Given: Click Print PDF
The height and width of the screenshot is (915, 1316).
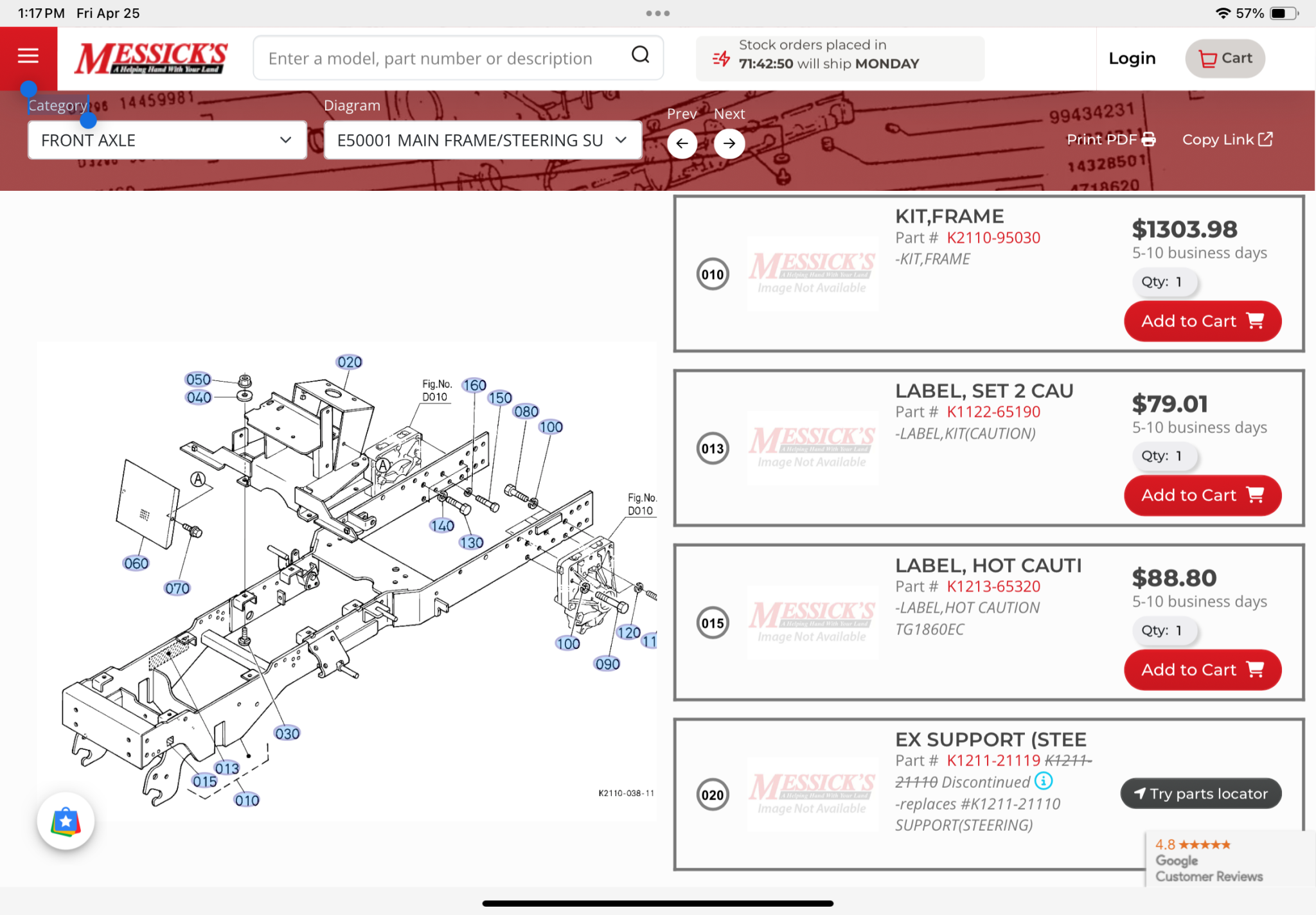Looking at the screenshot, I should [1110, 139].
